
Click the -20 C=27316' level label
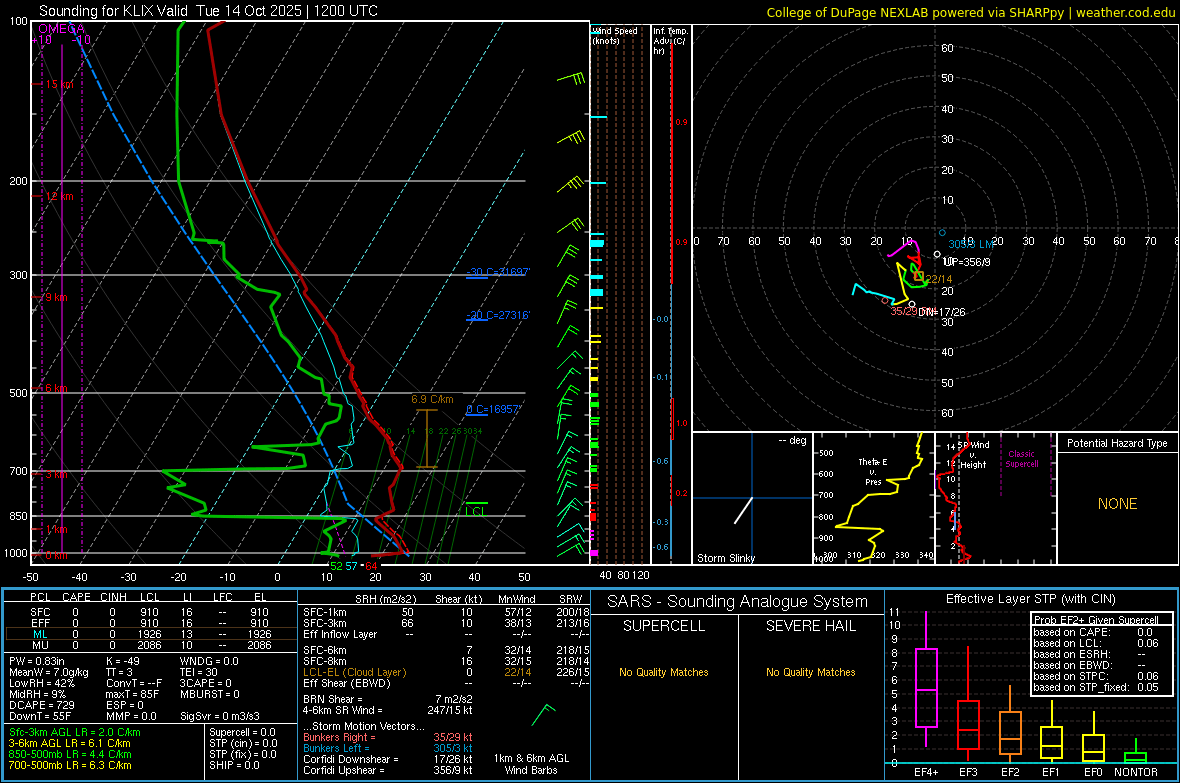click(x=498, y=315)
